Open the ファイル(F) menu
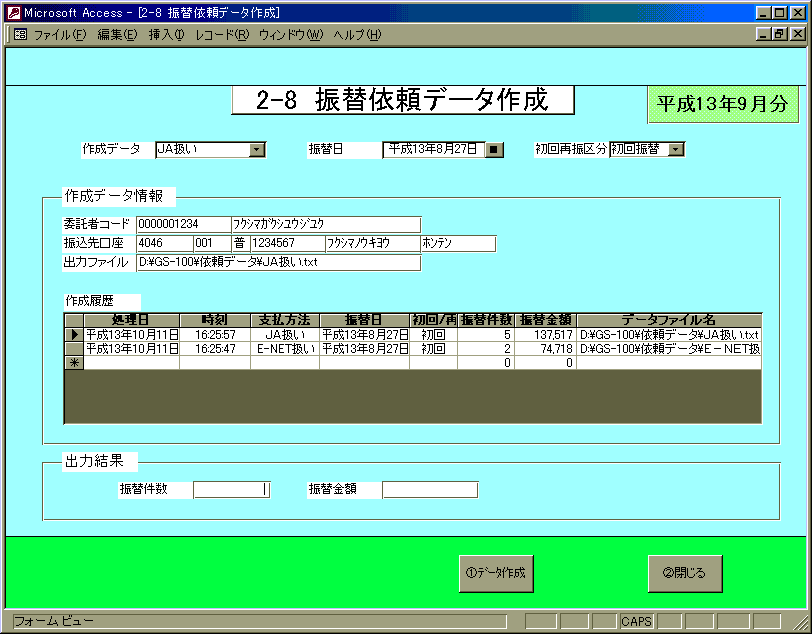Image resolution: width=812 pixels, height=634 pixels. tap(60, 35)
